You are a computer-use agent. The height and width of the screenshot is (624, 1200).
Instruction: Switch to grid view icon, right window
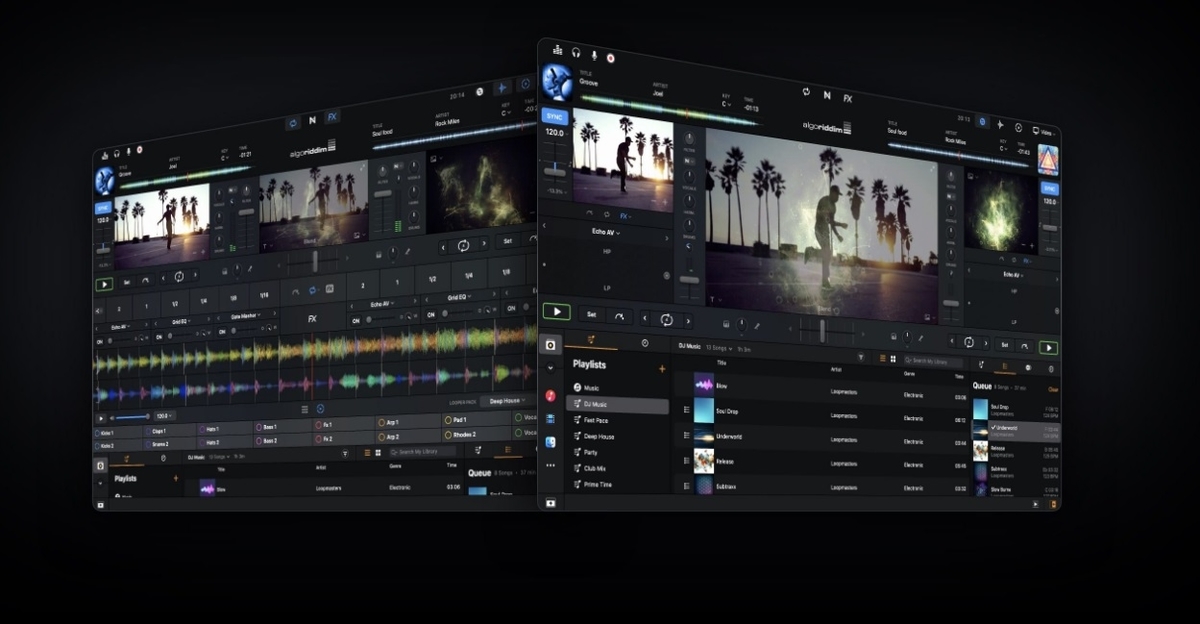pyautogui.click(x=892, y=358)
